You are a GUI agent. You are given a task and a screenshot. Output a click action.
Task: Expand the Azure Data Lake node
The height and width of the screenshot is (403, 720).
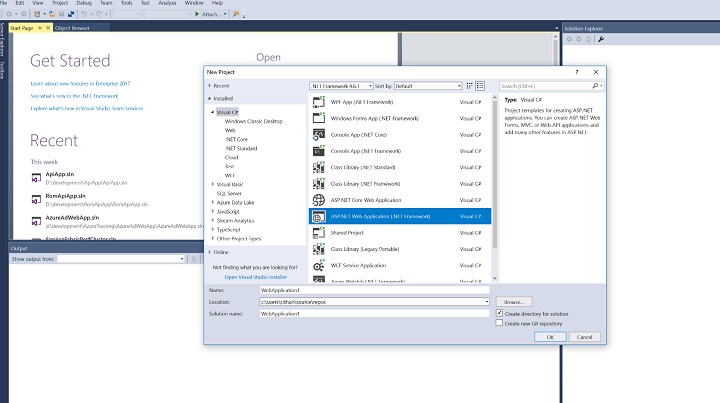pos(213,202)
